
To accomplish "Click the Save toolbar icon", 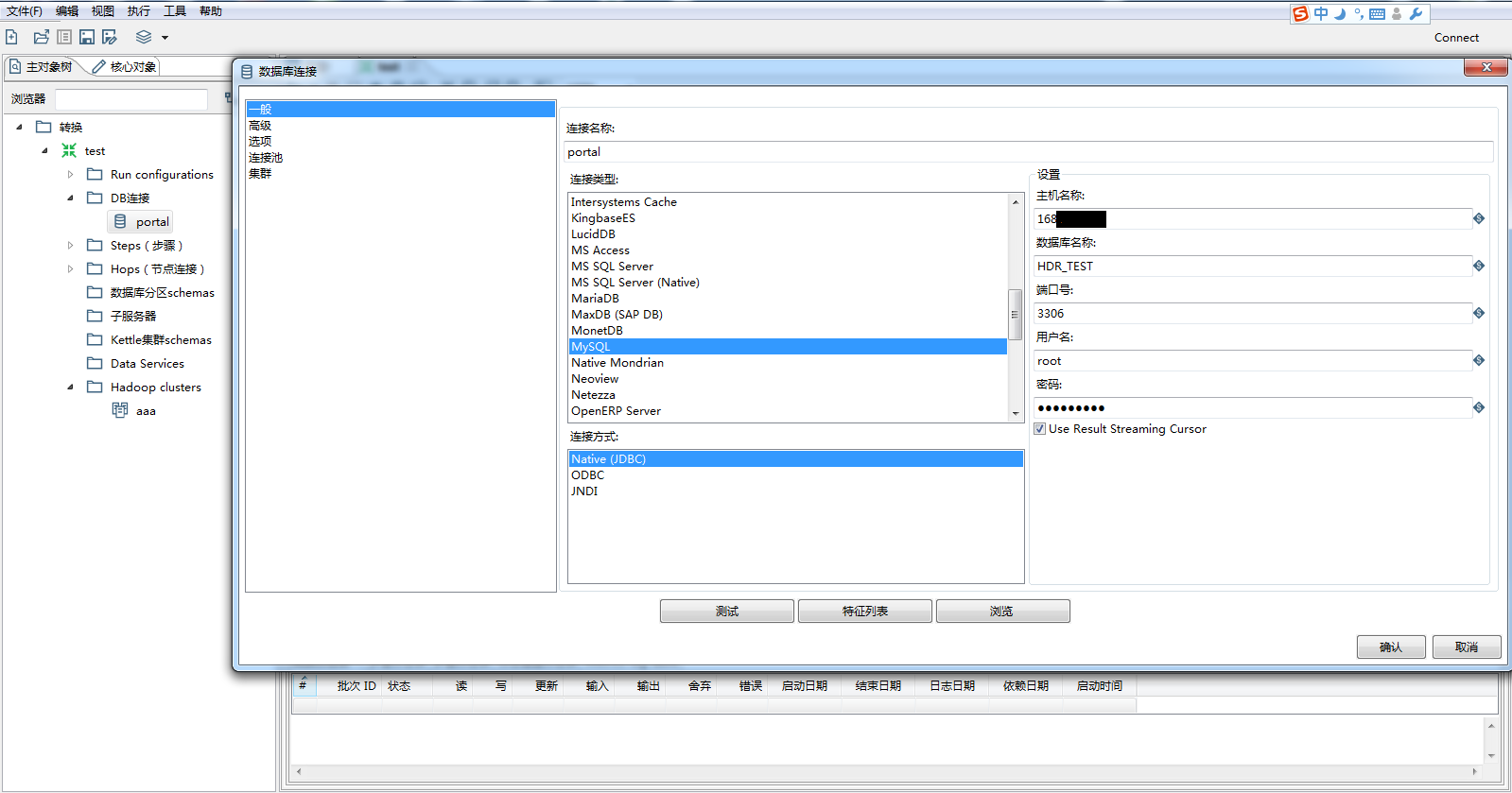I will 87,37.
